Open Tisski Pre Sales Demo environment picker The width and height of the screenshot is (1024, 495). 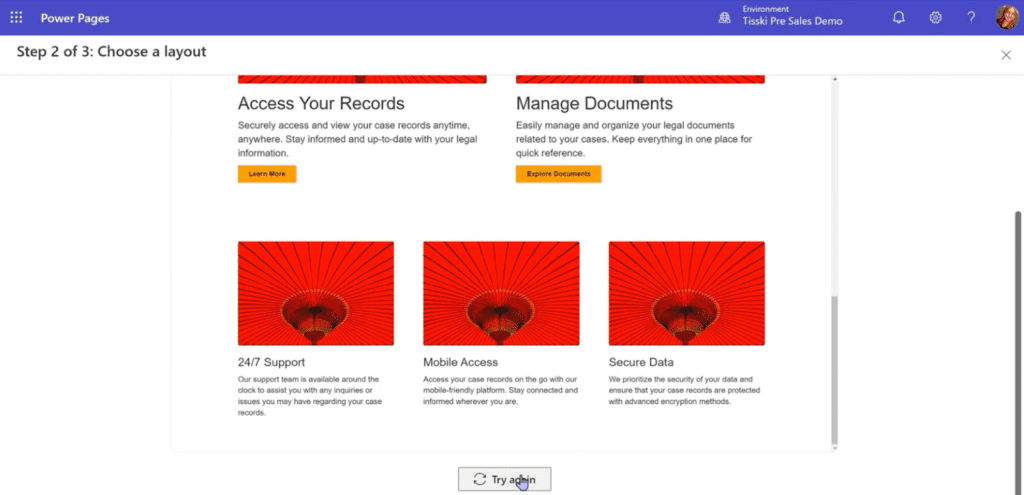792,22
